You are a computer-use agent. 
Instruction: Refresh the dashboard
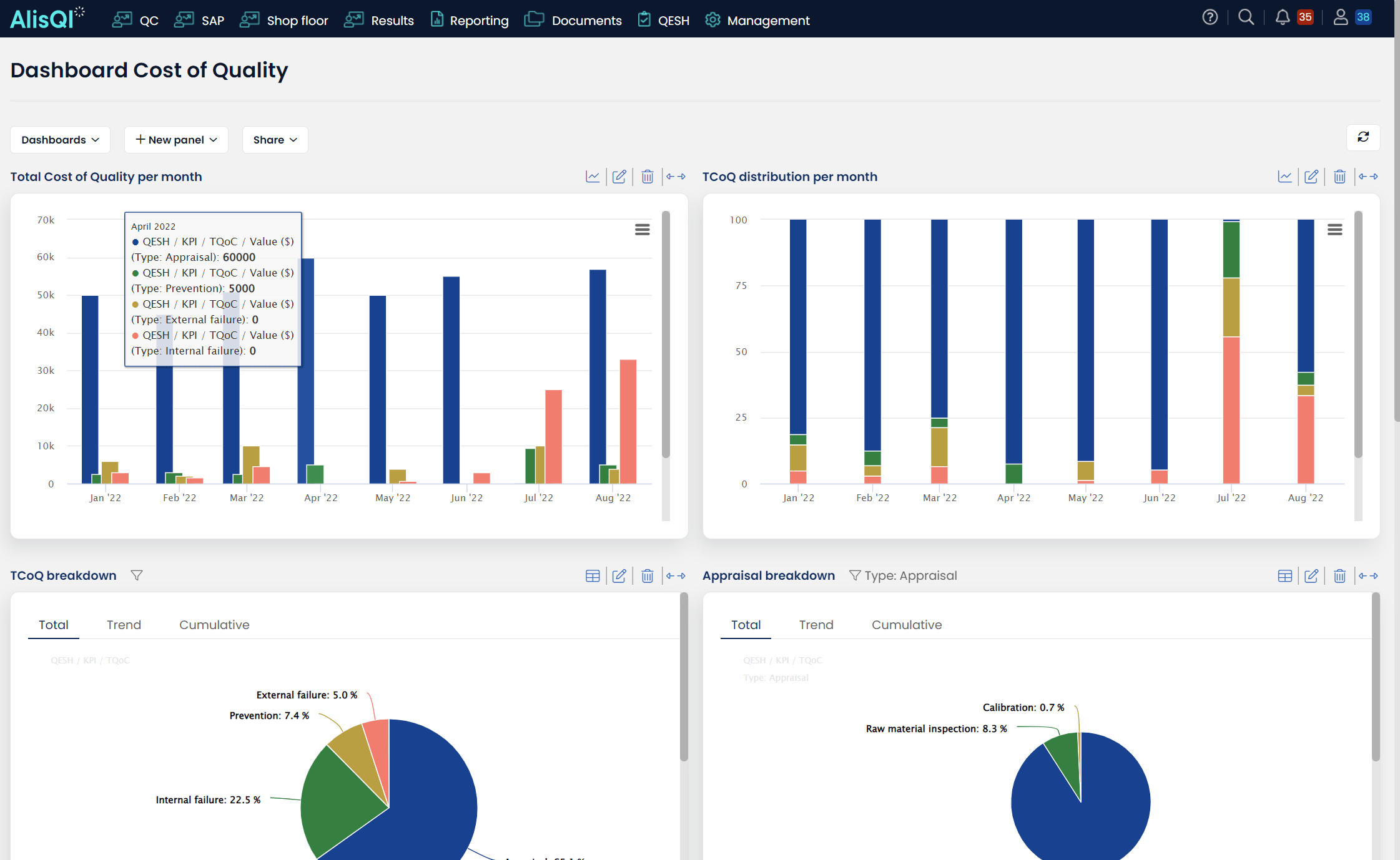[1364, 138]
